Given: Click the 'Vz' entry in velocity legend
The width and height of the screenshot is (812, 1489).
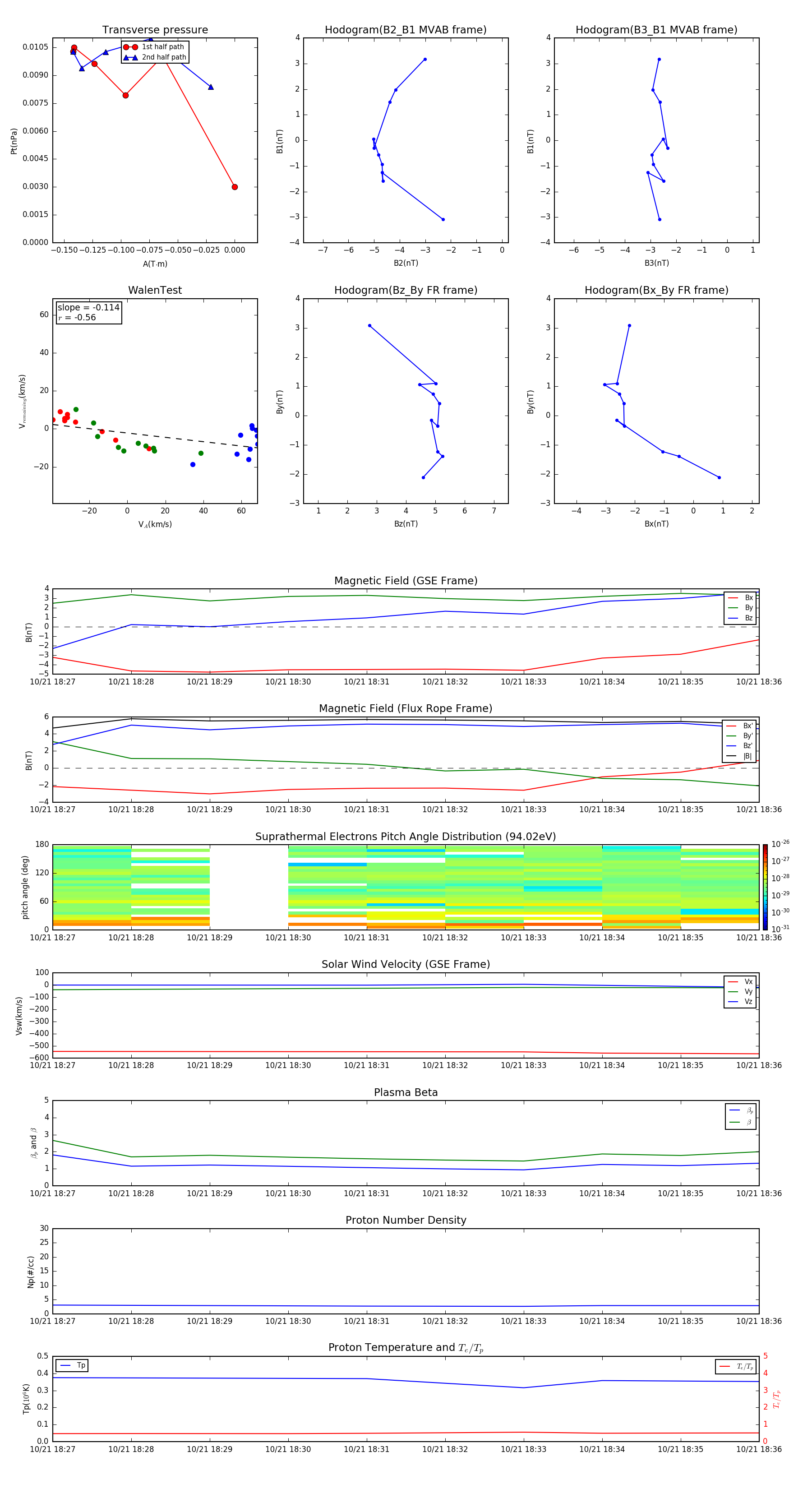Looking at the screenshot, I should pyautogui.click(x=741, y=1002).
